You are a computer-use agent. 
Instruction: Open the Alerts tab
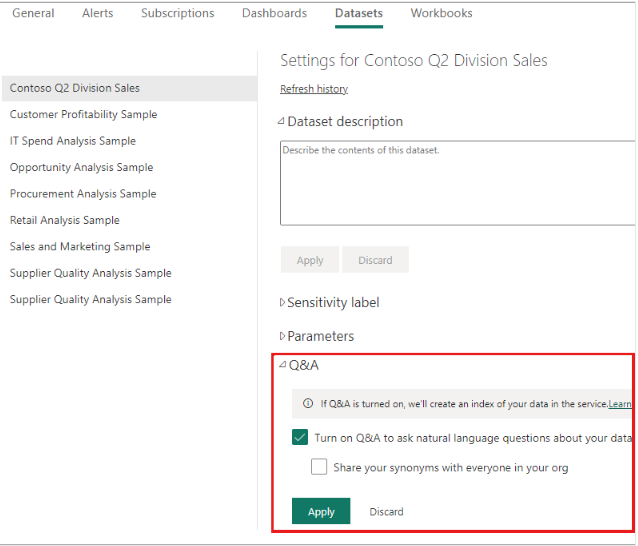click(x=98, y=13)
